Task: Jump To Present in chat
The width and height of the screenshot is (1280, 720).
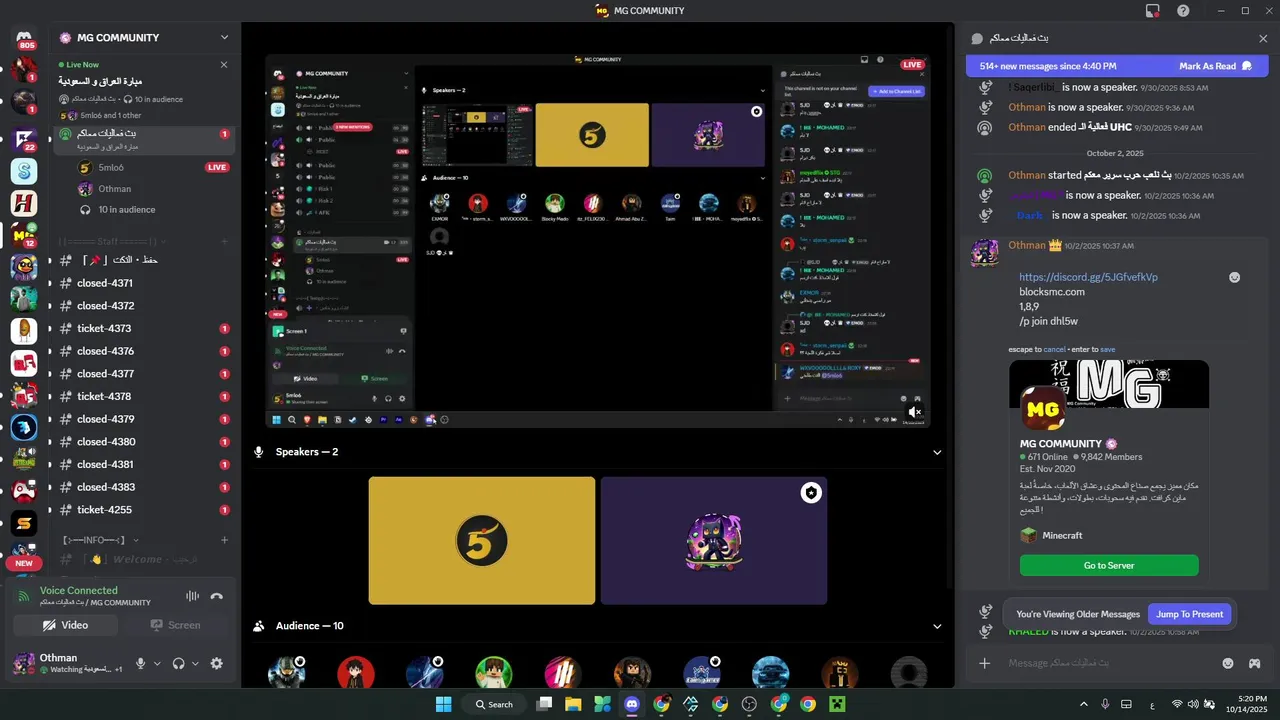Action: (1190, 614)
